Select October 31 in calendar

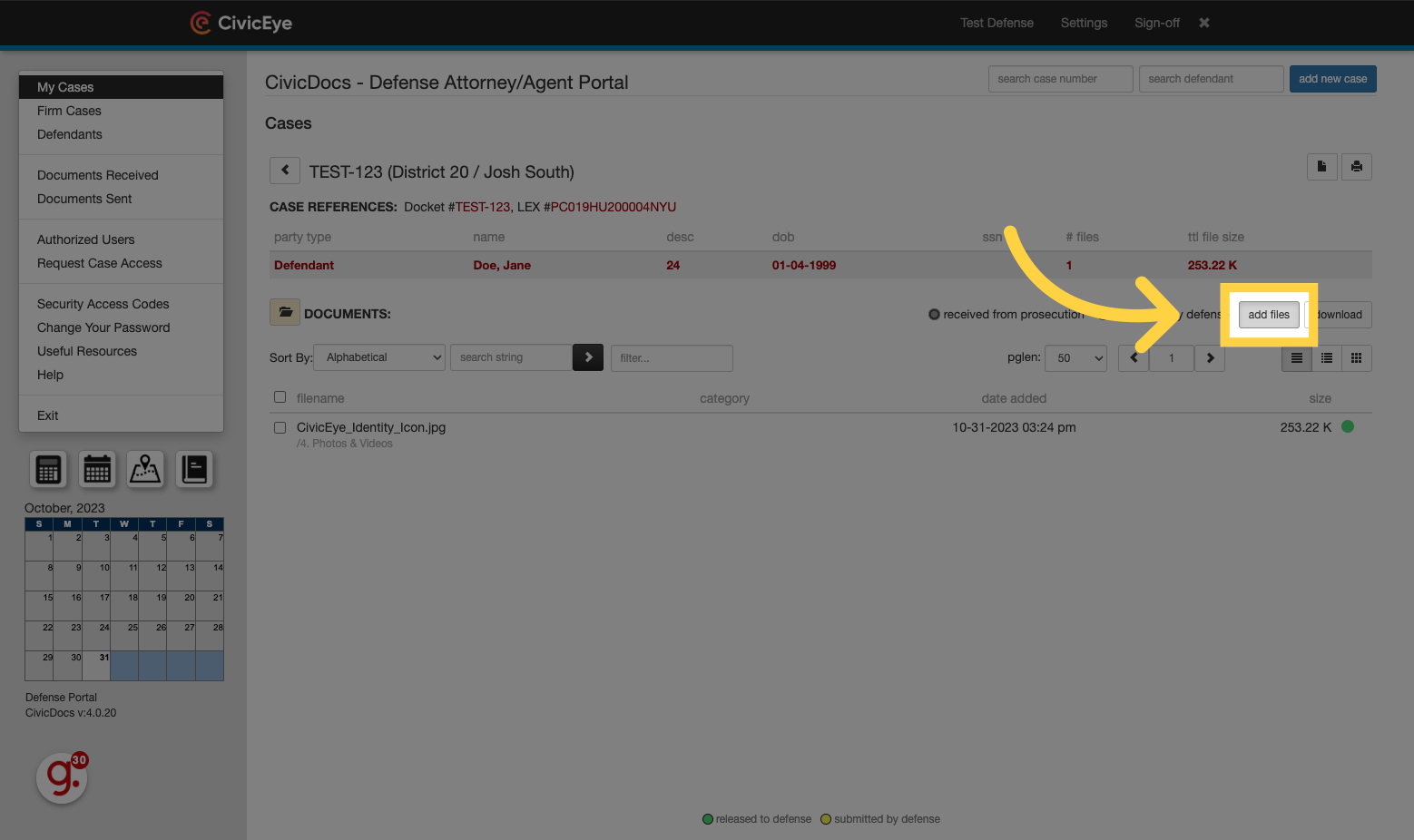(x=96, y=666)
